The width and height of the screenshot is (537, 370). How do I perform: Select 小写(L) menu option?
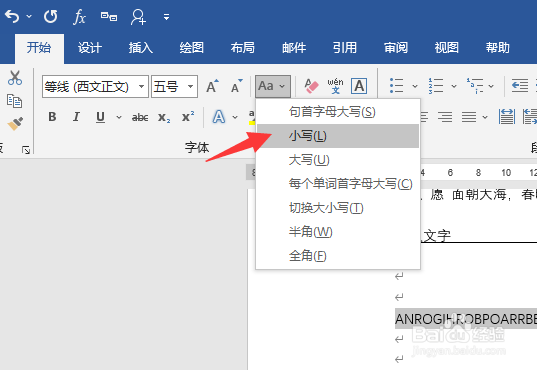coord(338,136)
